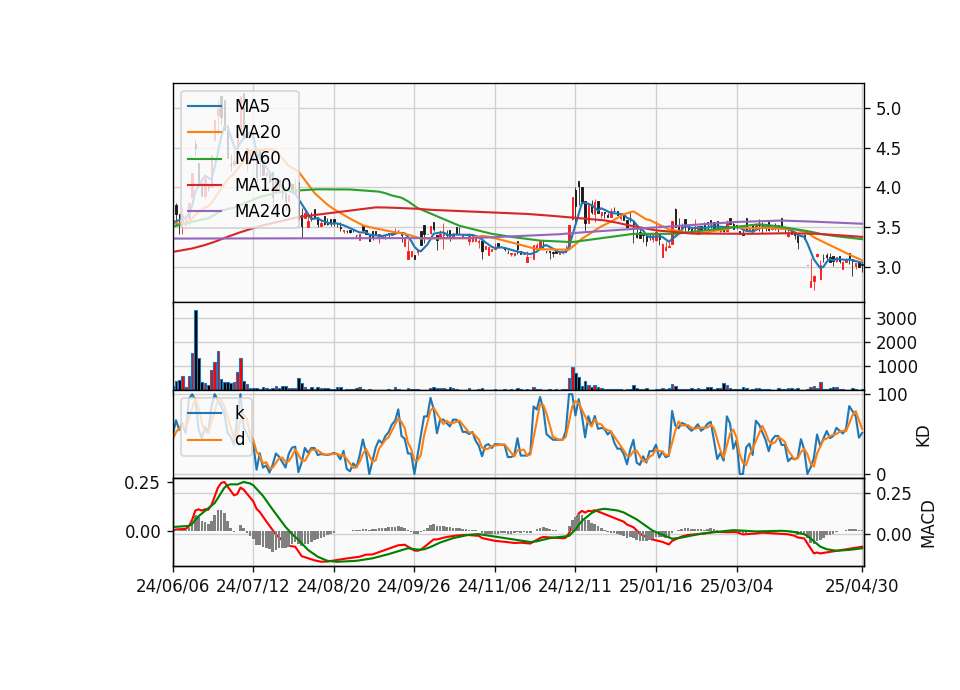Click the 3.0 price axis tick
960x690 pixels.
(888, 268)
